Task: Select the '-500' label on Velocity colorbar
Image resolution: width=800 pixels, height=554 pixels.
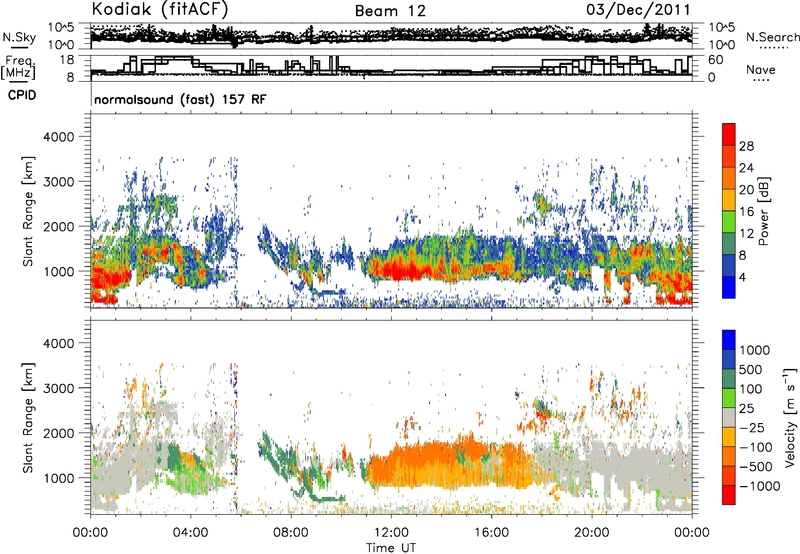Action: [x=756, y=467]
